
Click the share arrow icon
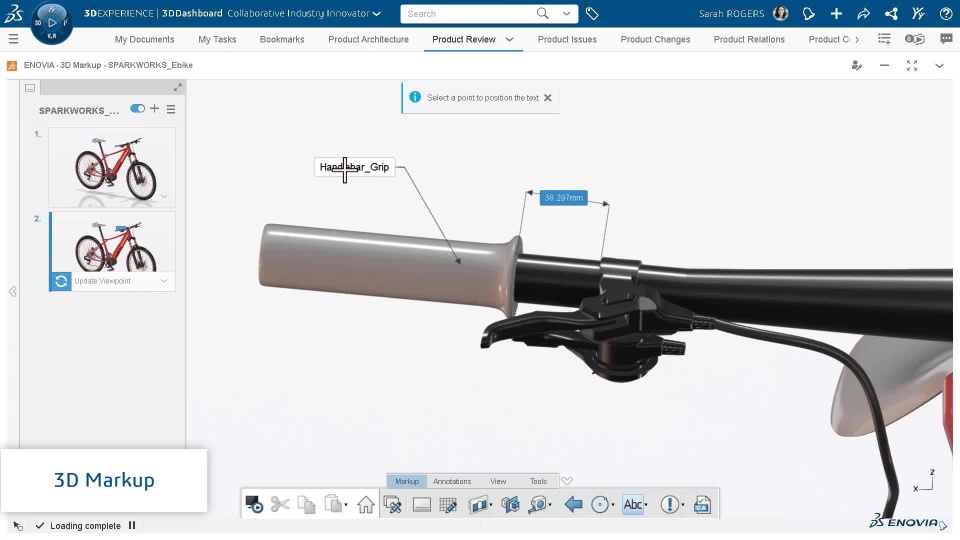863,13
